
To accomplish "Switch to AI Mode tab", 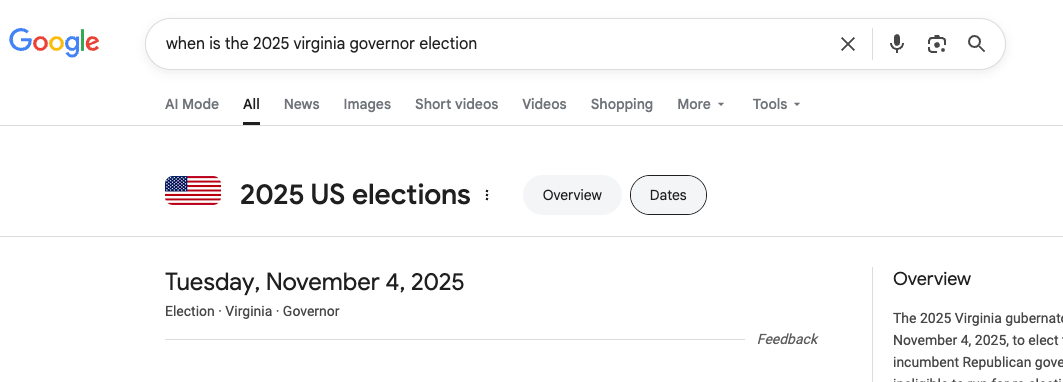I will [192, 104].
